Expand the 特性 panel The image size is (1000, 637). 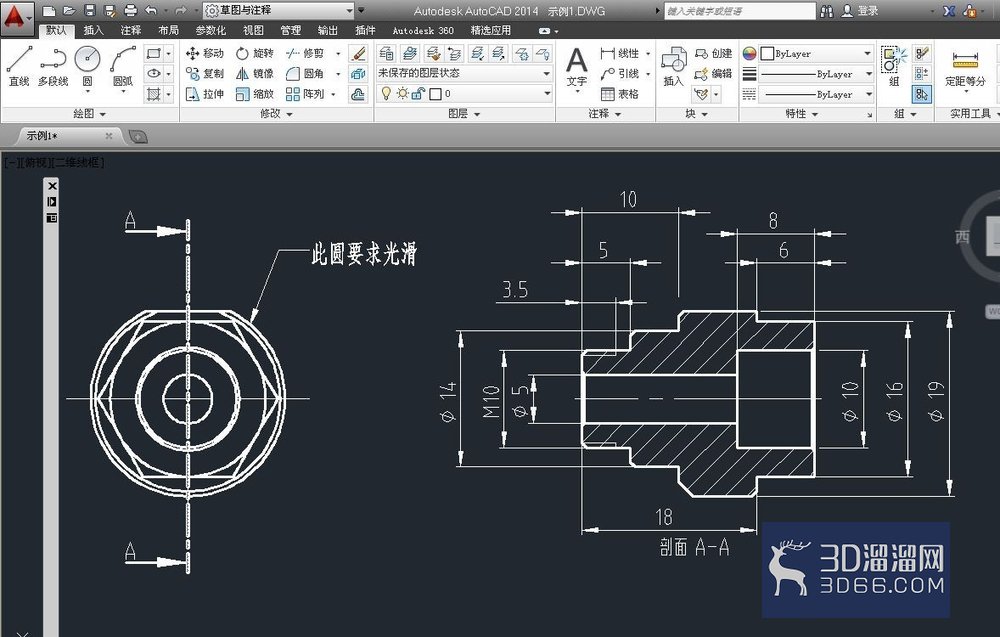coord(801,113)
